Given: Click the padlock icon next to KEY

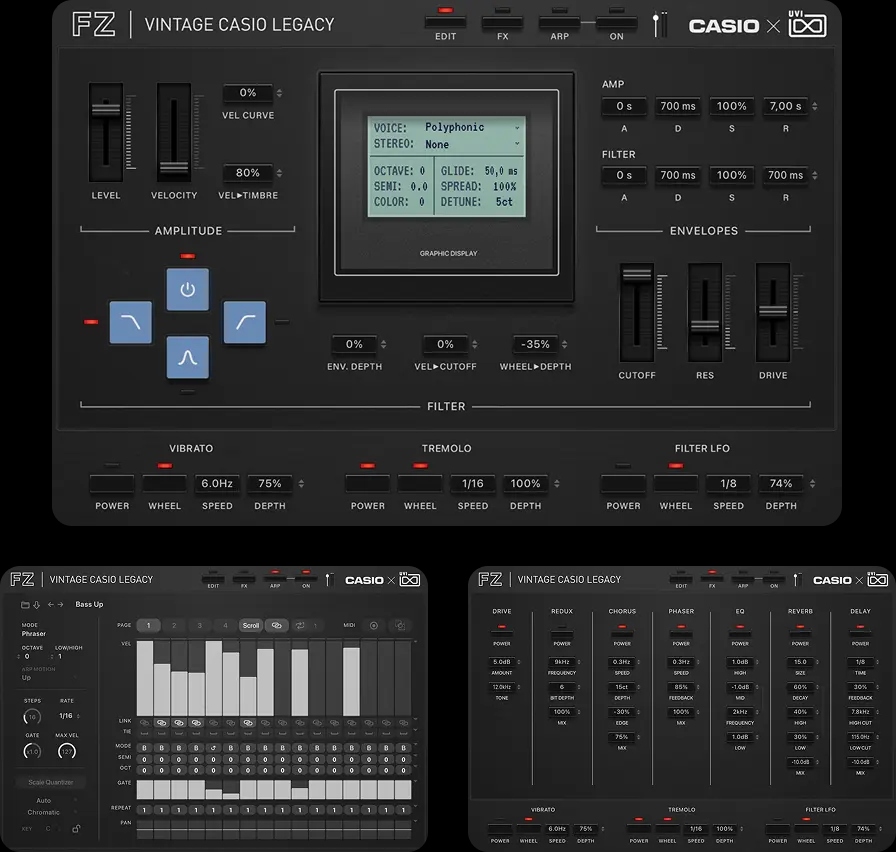Looking at the screenshot, I should [76, 828].
